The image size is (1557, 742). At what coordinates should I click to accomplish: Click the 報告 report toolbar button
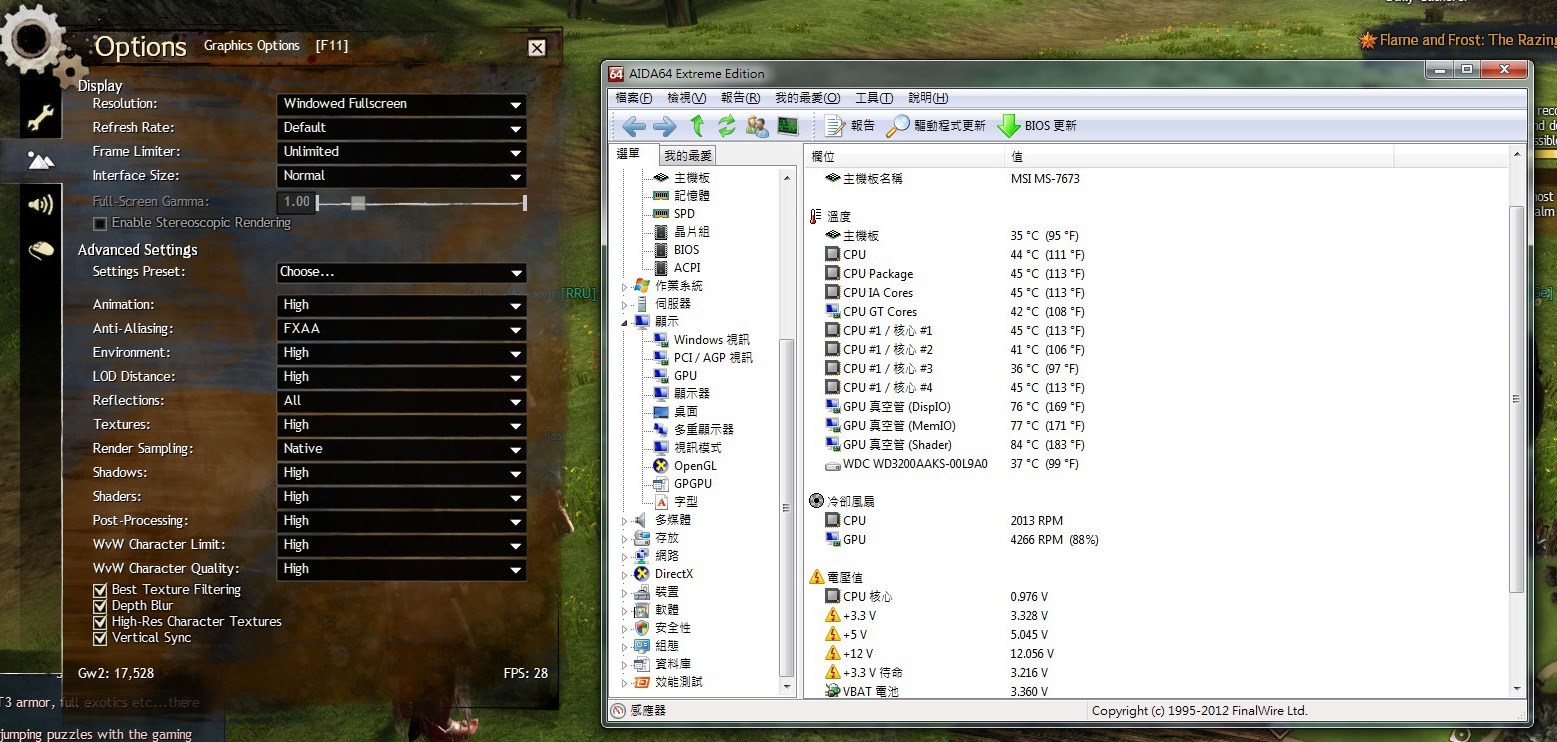click(850, 126)
